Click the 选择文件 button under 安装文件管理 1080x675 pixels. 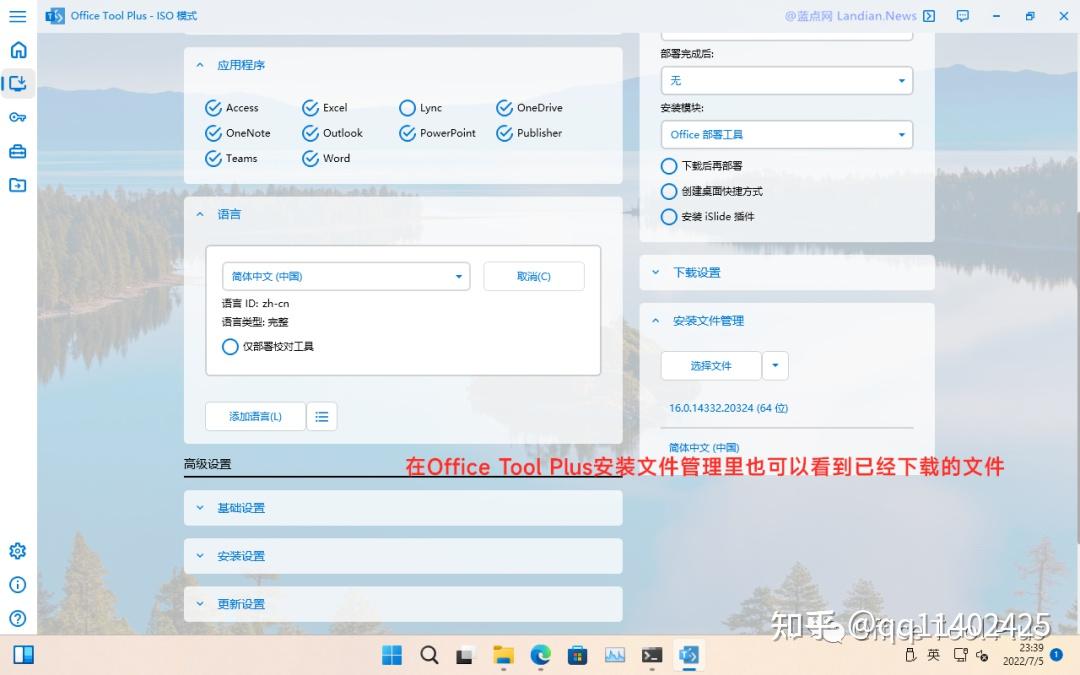710,365
